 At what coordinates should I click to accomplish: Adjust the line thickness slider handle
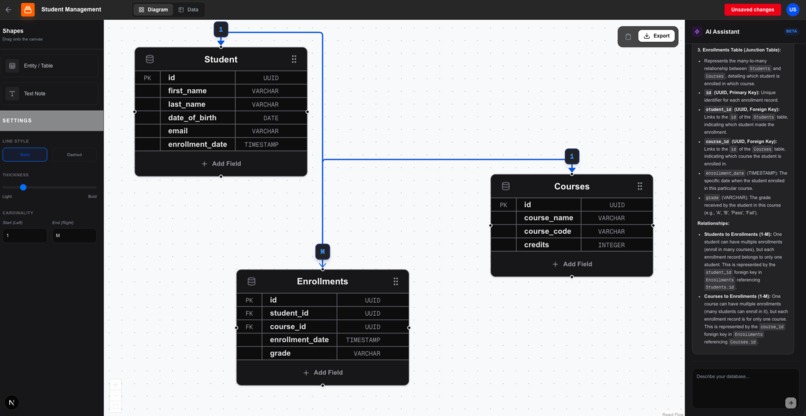[x=23, y=187]
